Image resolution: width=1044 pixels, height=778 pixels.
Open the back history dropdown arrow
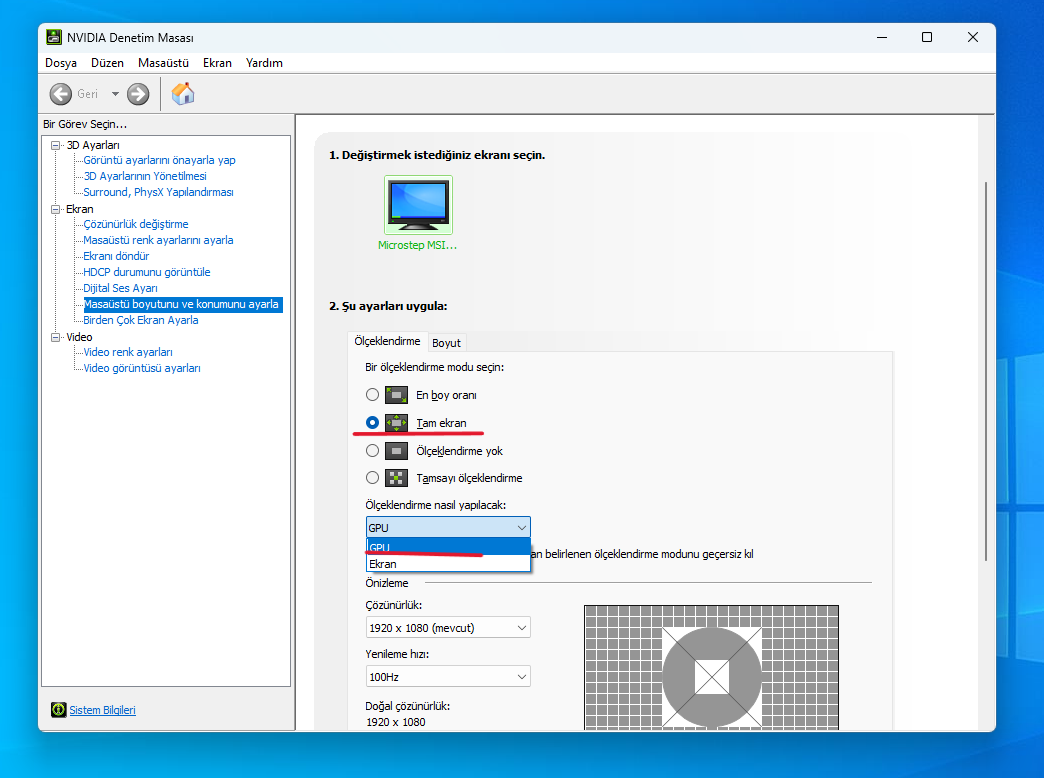click(115, 94)
